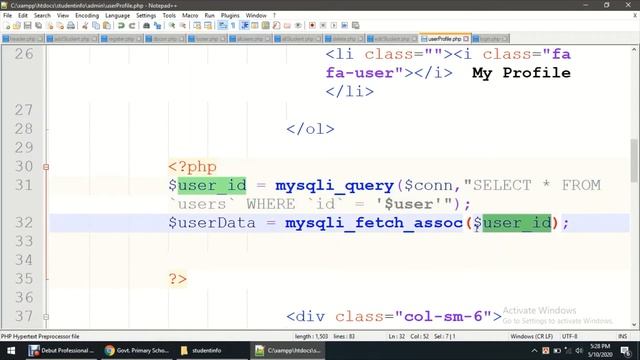
Task: Toggle the Monitoring eye icon
Action: click(x=298, y=26)
